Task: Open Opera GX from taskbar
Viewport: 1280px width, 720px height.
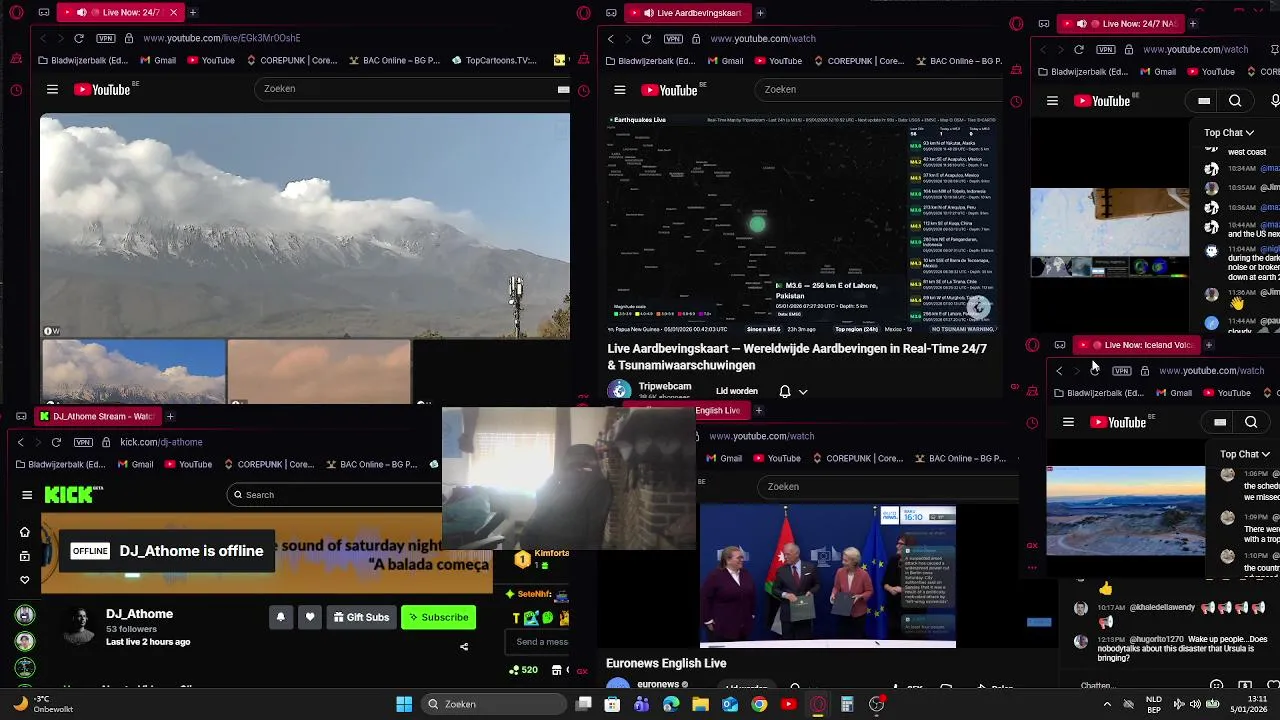Action: (x=818, y=704)
